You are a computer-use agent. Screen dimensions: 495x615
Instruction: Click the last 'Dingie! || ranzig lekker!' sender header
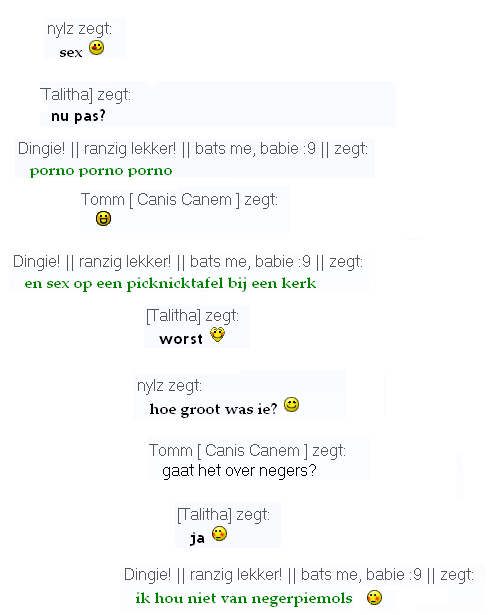[299, 575]
